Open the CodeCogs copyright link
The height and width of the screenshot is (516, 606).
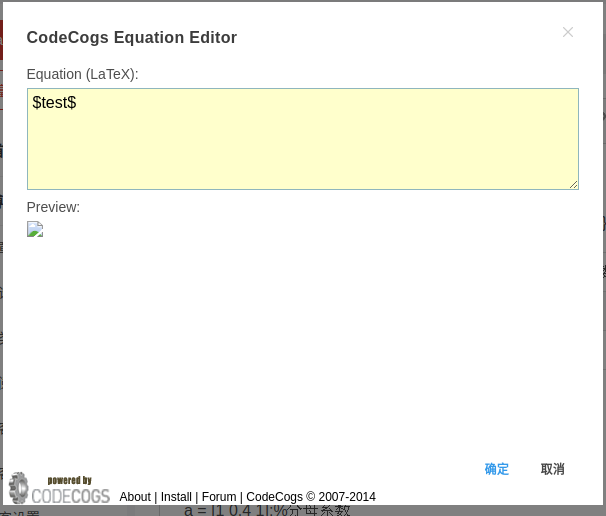click(x=311, y=497)
